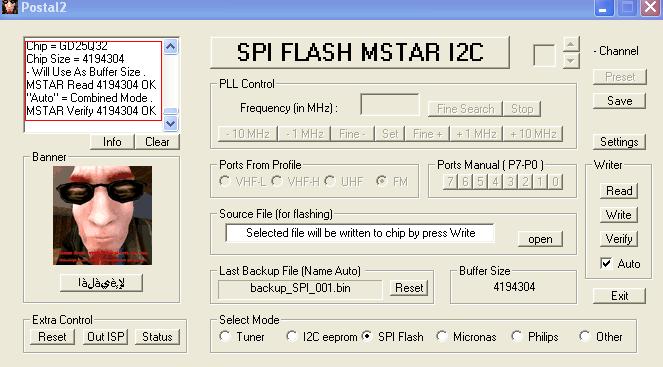Select the UHF radio button
663x367 pixels.
click(x=330, y=182)
